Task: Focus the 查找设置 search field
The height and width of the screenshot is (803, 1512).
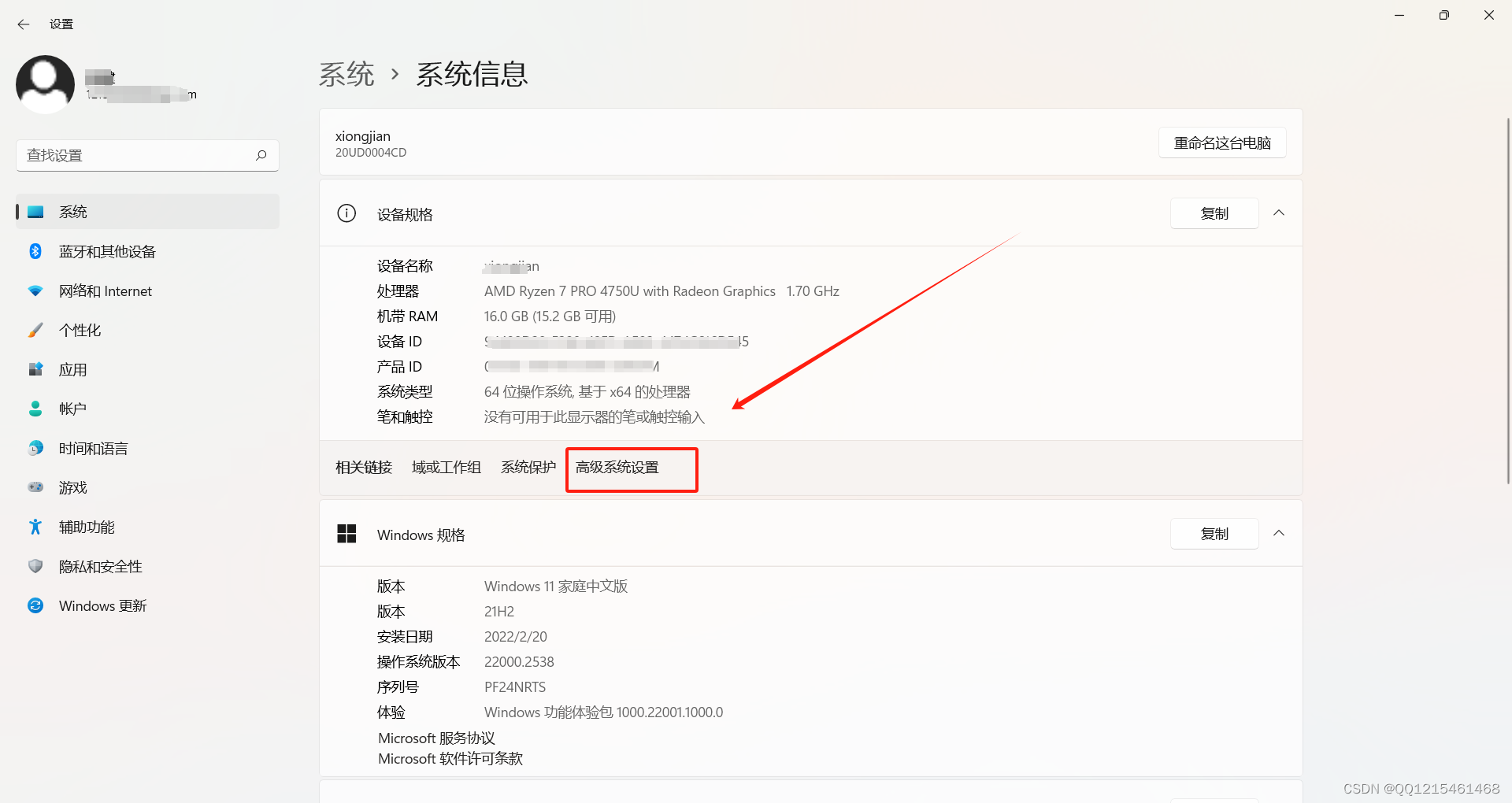Action: pyautogui.click(x=147, y=155)
